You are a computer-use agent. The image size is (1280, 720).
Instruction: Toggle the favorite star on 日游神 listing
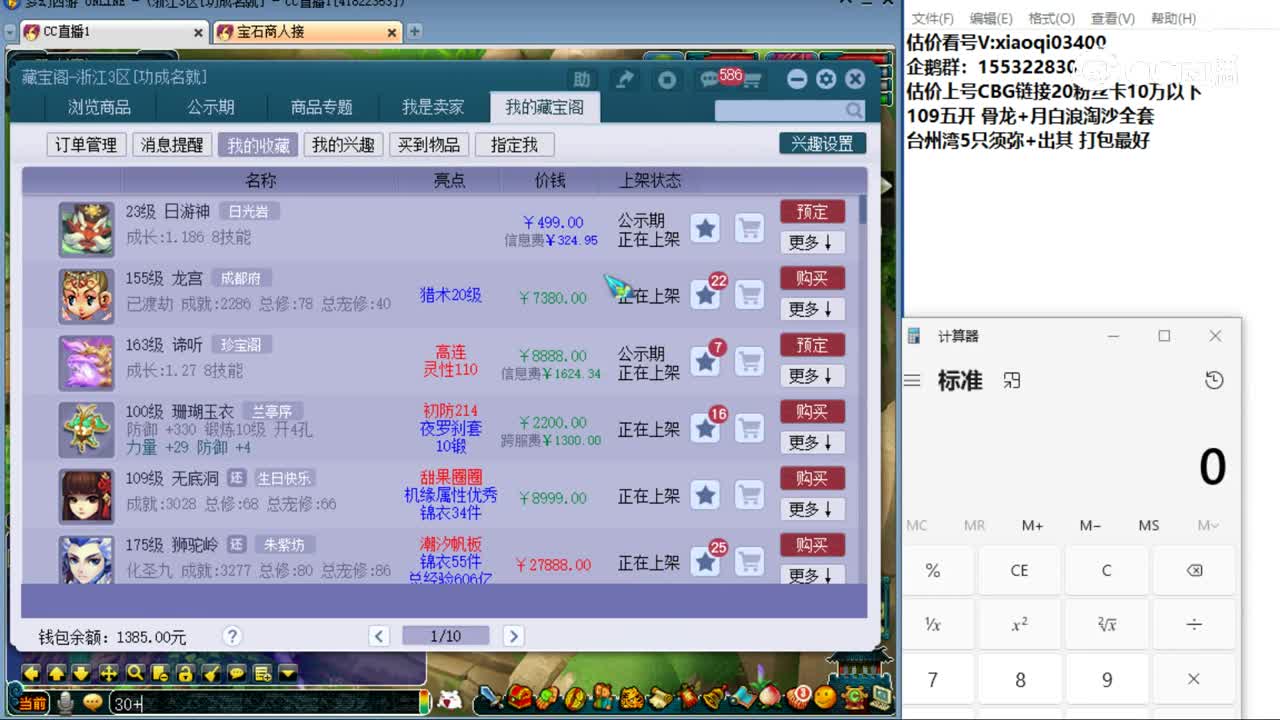[705, 229]
